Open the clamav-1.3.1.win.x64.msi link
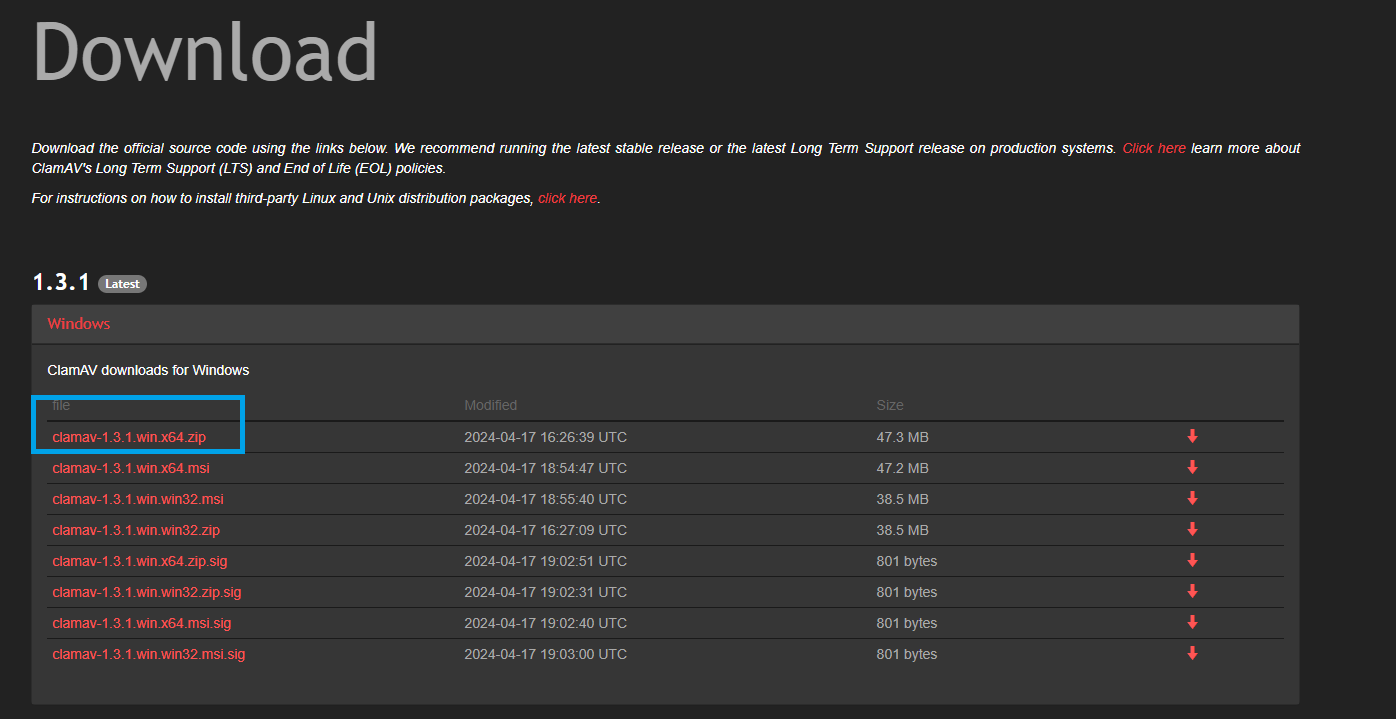This screenshot has height=719, width=1396. [x=131, y=468]
